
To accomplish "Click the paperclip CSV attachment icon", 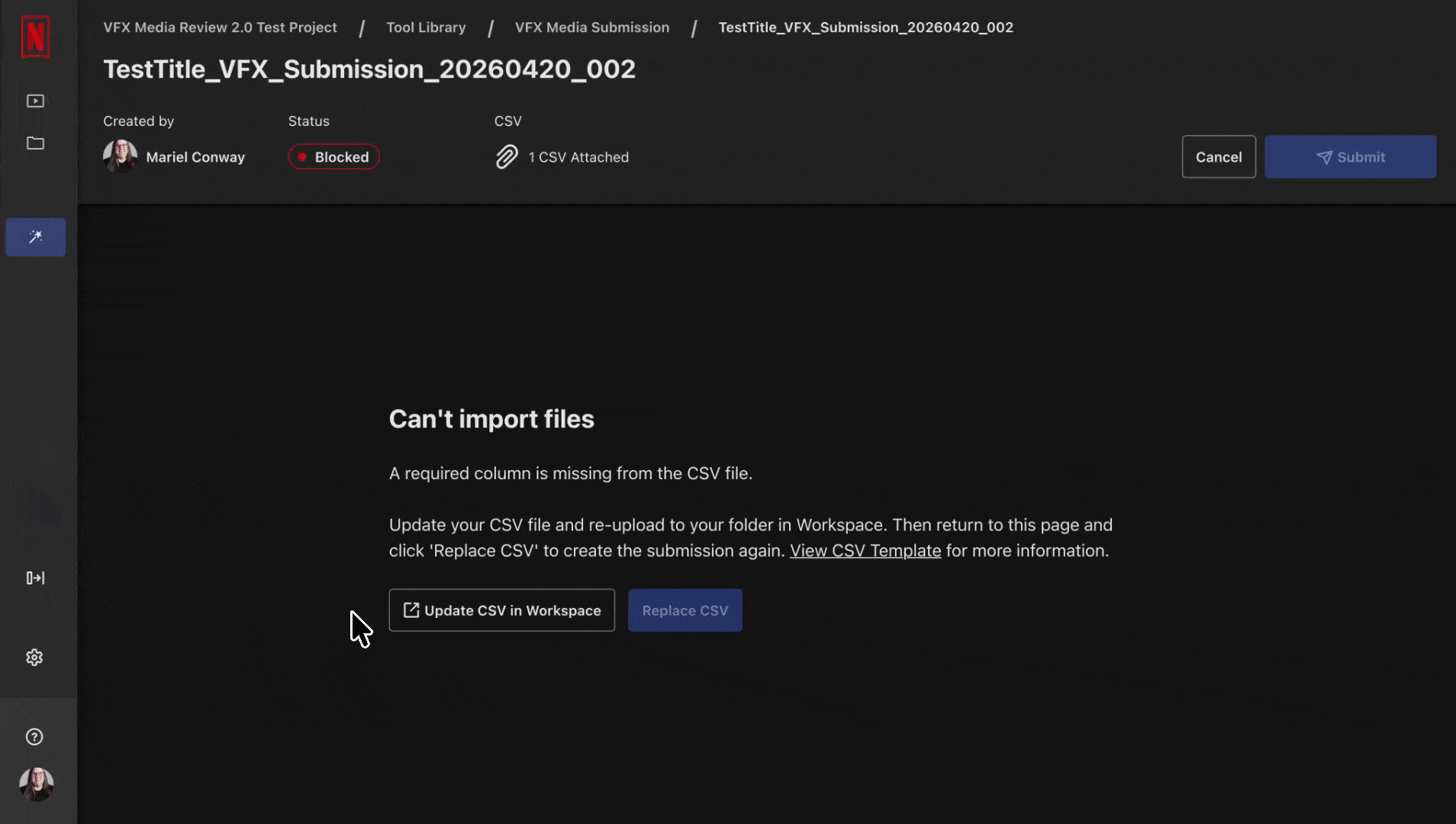I will tap(507, 157).
